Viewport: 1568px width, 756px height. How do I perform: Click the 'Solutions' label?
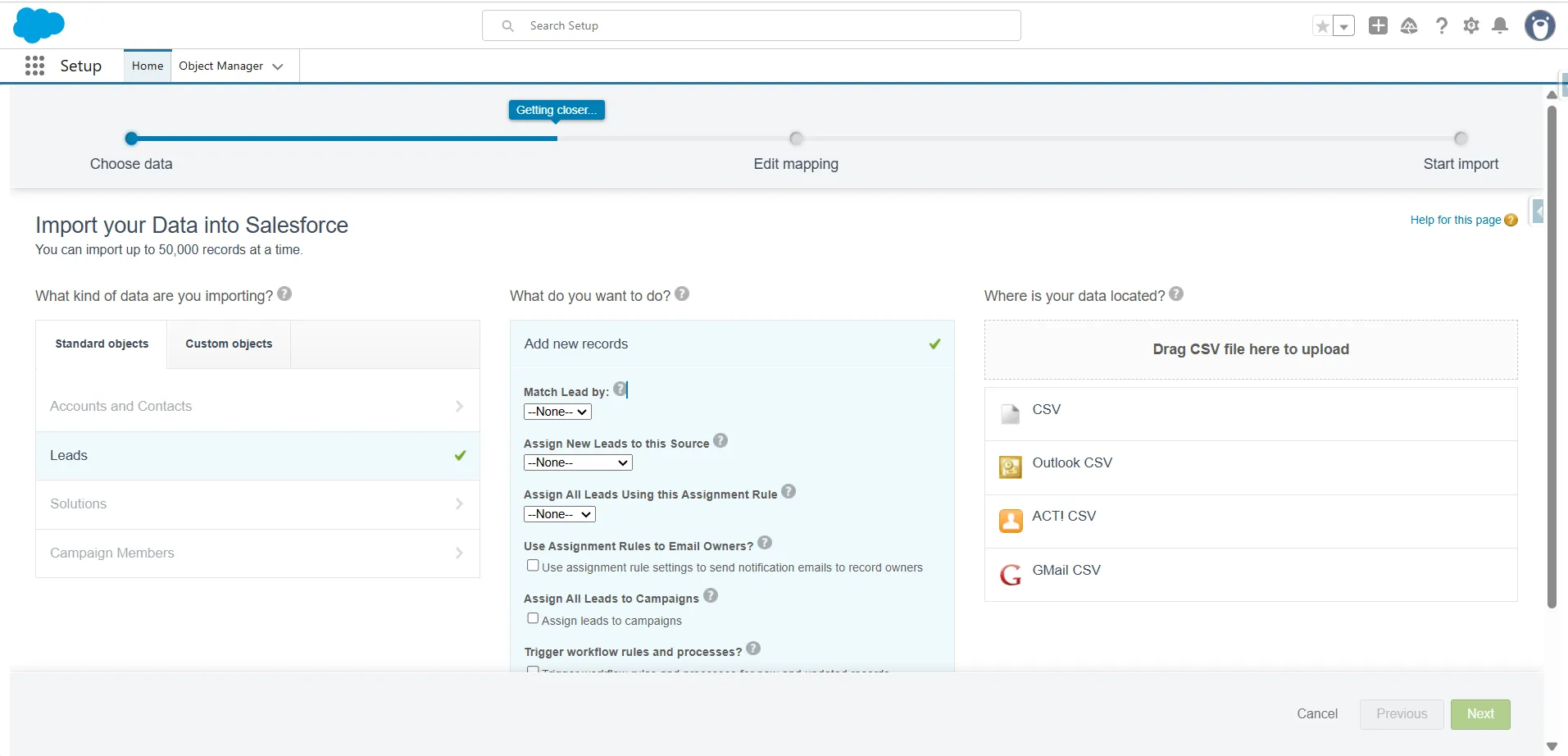pyautogui.click(x=79, y=503)
